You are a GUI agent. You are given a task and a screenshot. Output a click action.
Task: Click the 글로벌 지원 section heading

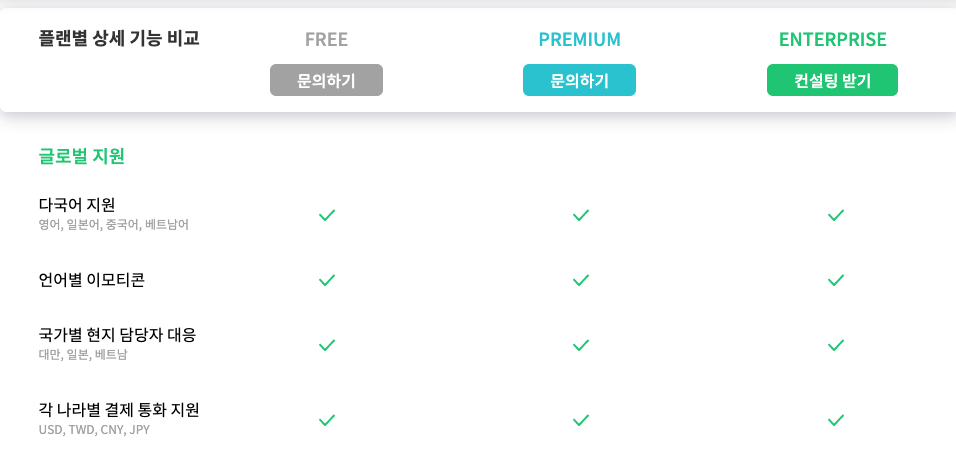click(x=81, y=156)
